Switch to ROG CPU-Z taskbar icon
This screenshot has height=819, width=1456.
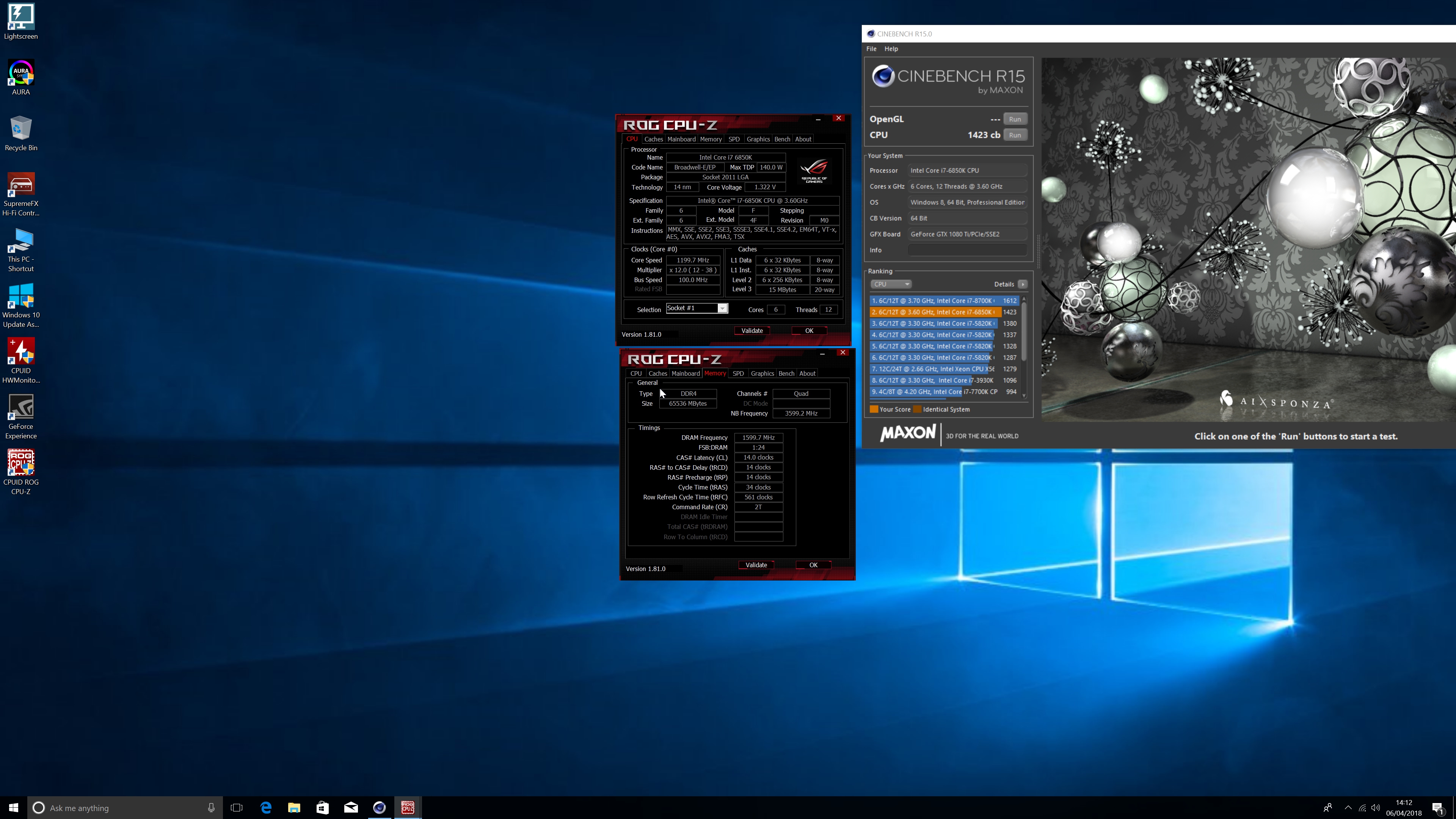pyautogui.click(x=408, y=808)
